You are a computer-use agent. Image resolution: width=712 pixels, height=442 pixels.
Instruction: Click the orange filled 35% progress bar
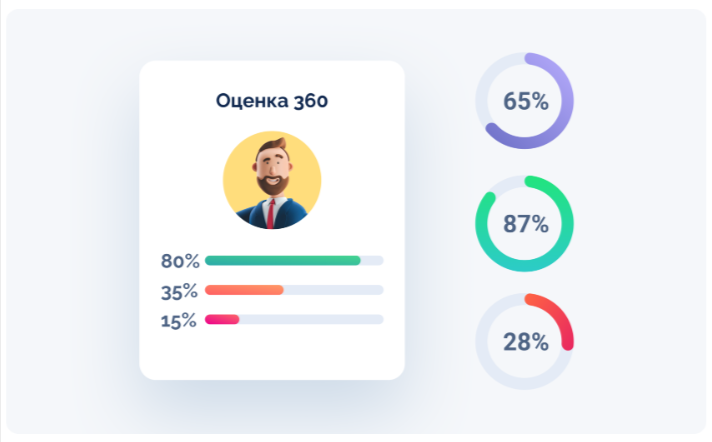[244, 290]
